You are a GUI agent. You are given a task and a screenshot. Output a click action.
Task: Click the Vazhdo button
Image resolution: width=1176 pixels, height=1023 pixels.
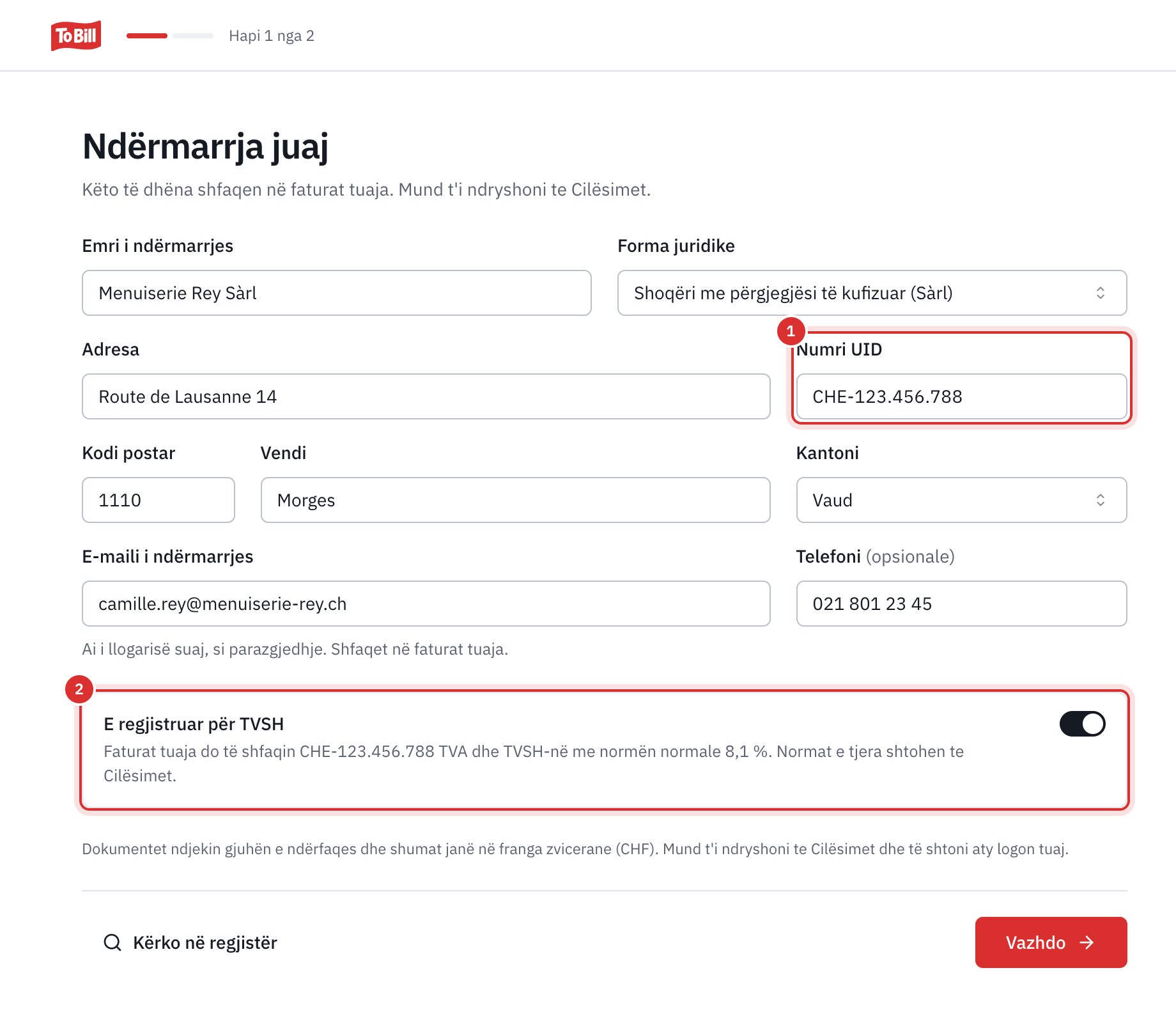pos(1051,942)
